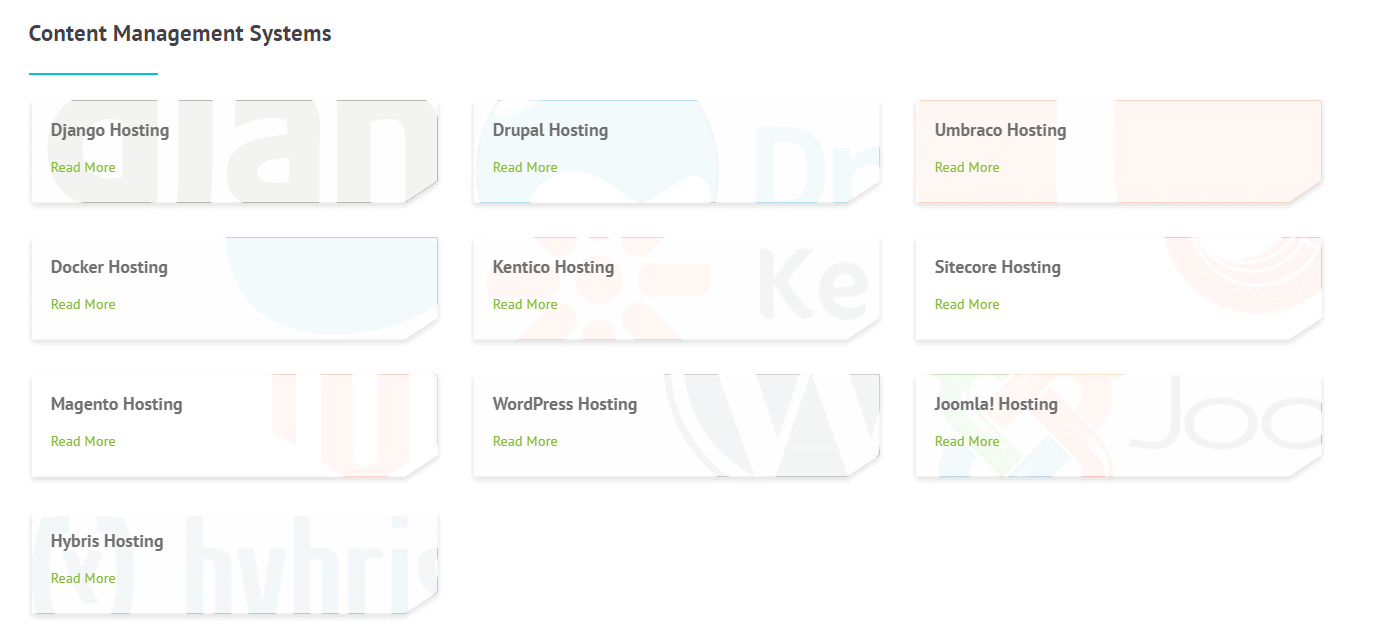Follow Umbraco Hosting's Read More link
The image size is (1376, 638).
967,167
